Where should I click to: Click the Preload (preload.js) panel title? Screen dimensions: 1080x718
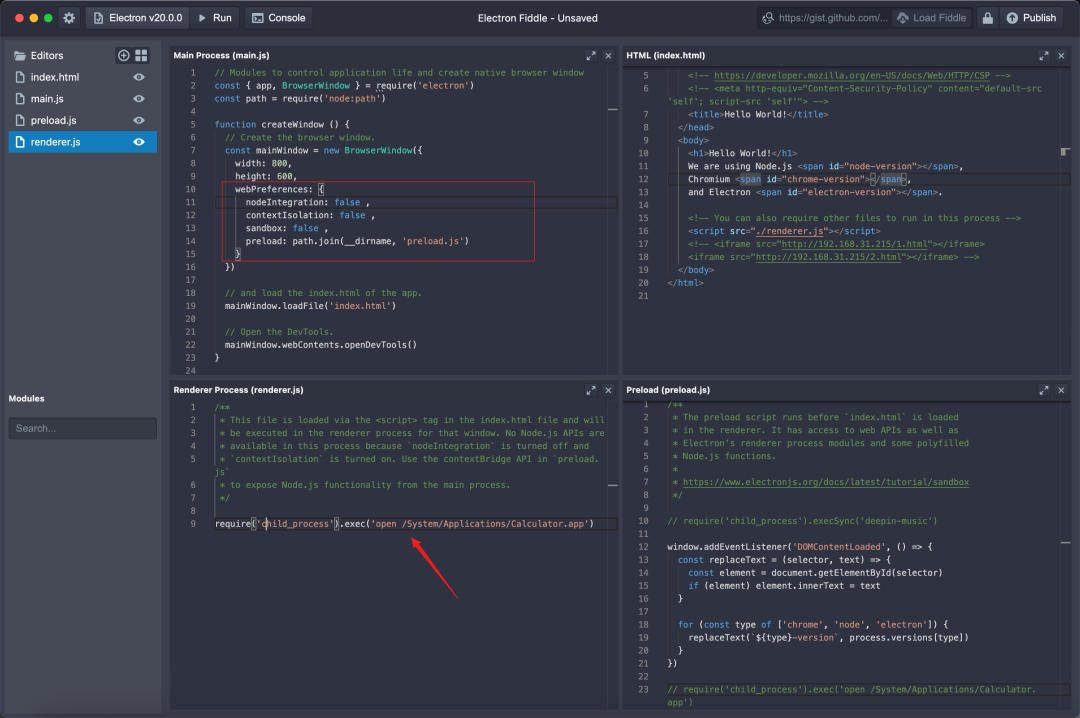[x=667, y=390]
